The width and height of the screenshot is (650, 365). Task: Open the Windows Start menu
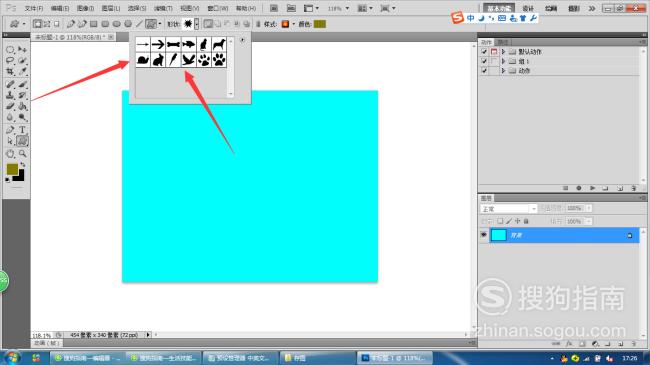click(x=11, y=358)
